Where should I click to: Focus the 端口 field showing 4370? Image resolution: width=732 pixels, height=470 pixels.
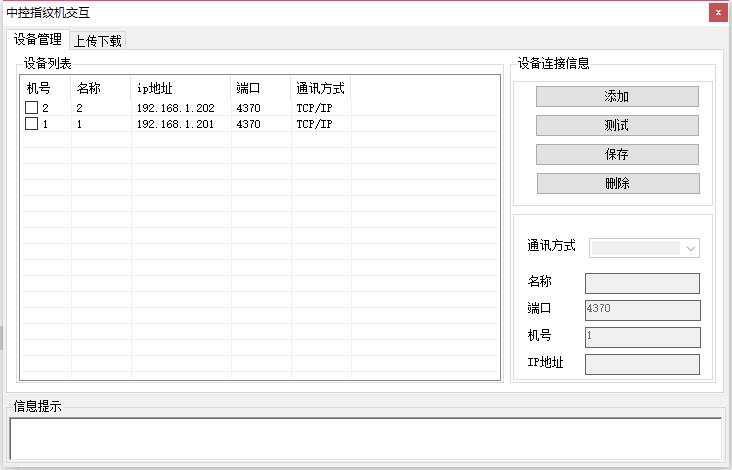point(642,310)
